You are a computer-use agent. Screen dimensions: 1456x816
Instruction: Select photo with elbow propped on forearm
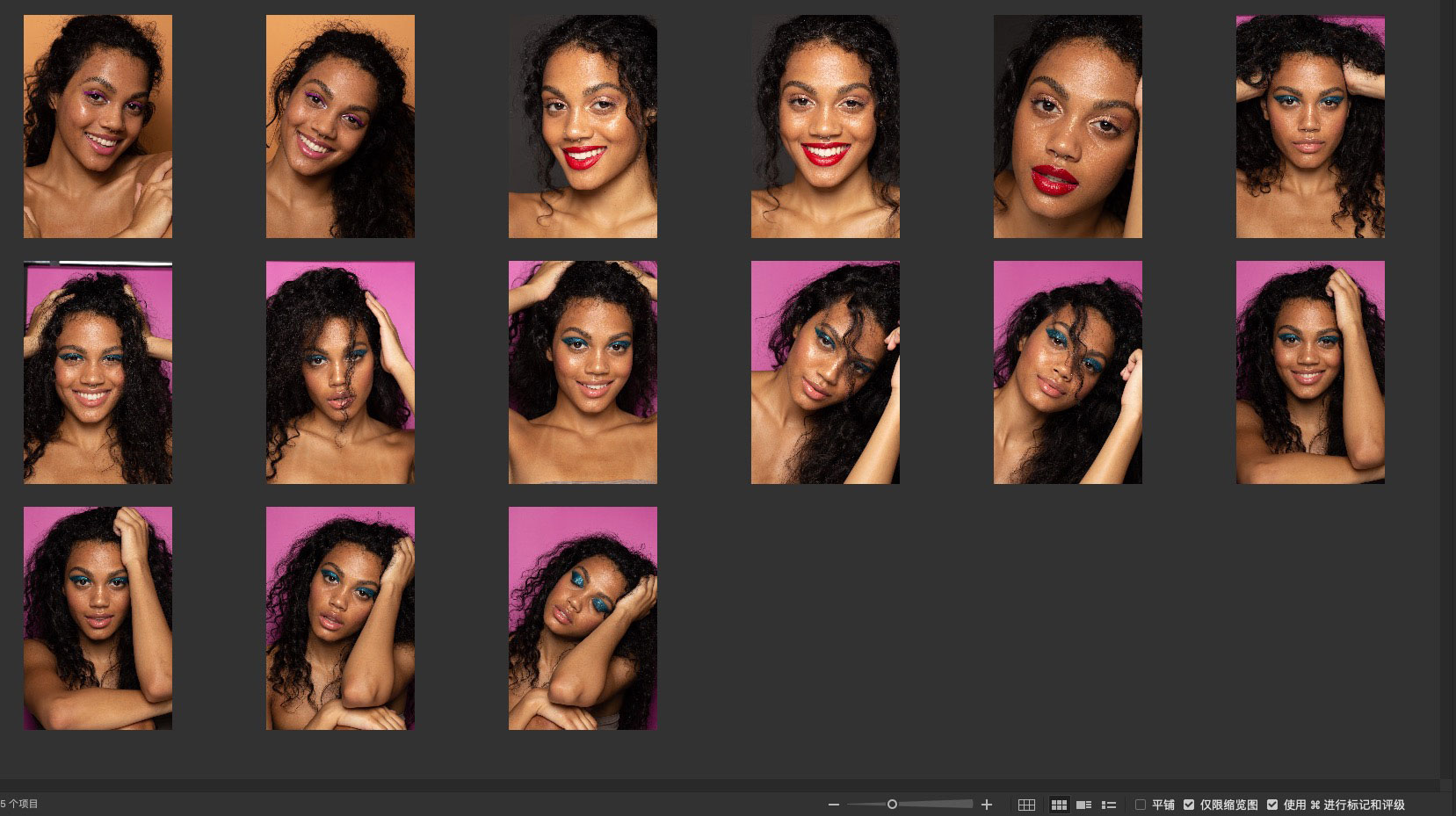340,618
